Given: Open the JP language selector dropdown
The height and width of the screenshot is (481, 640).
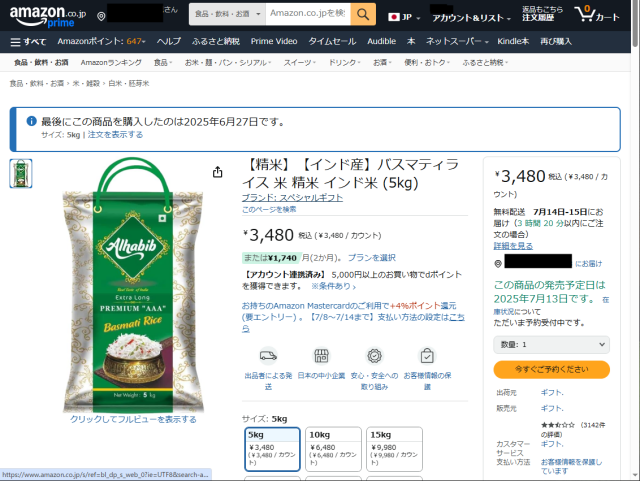Looking at the screenshot, I should pos(404,17).
